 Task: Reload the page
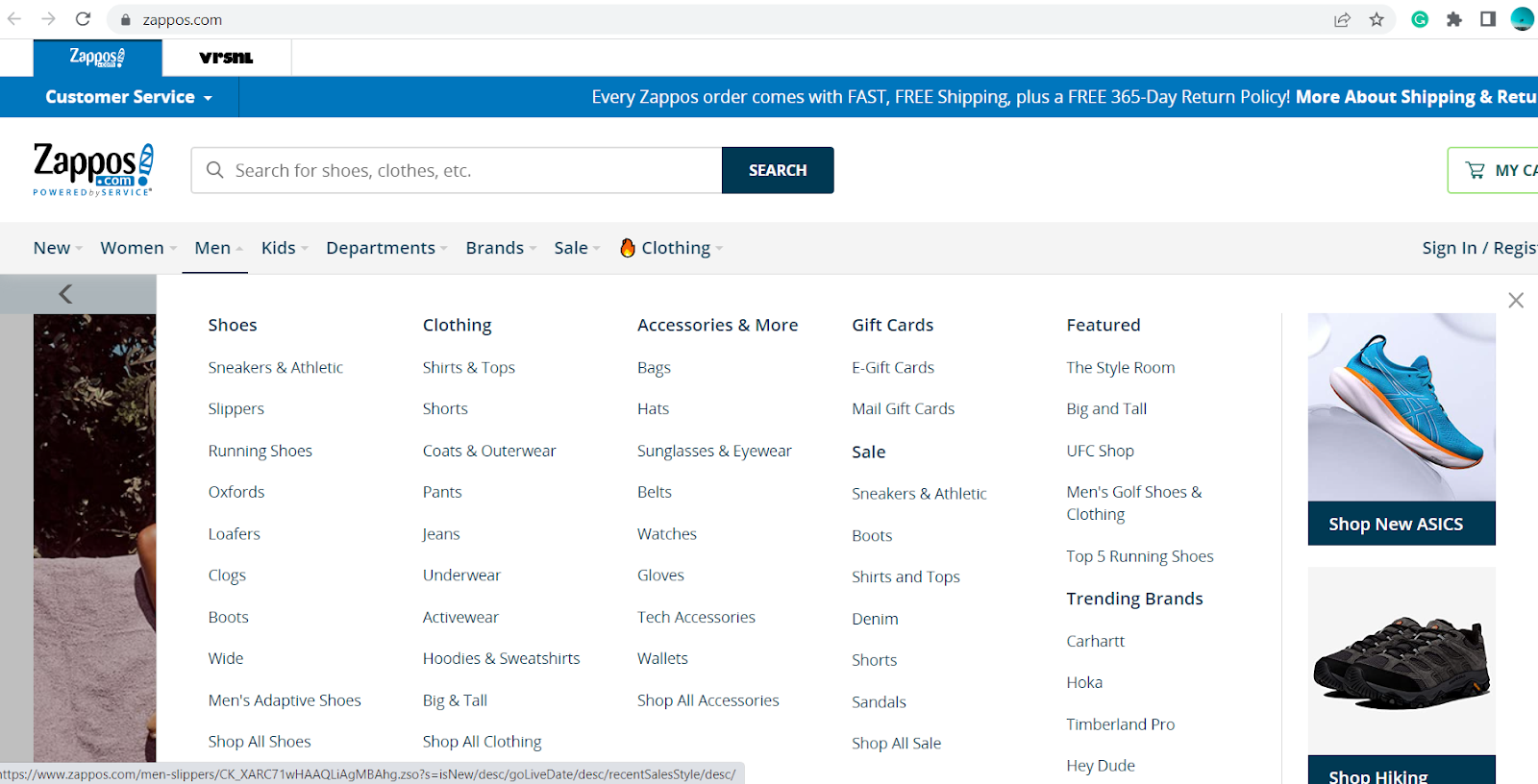[x=84, y=19]
